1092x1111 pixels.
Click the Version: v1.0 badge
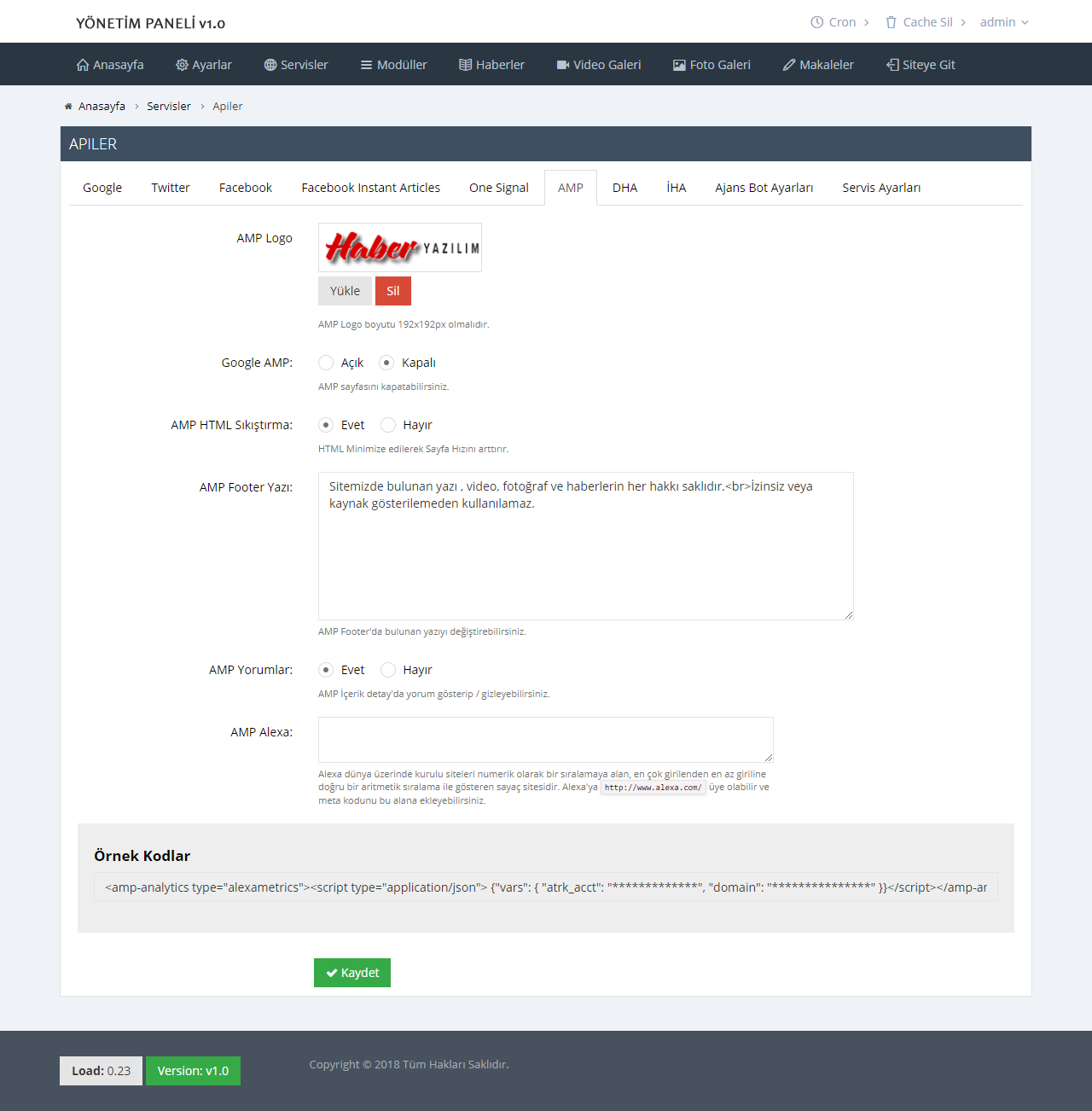pyautogui.click(x=193, y=1071)
